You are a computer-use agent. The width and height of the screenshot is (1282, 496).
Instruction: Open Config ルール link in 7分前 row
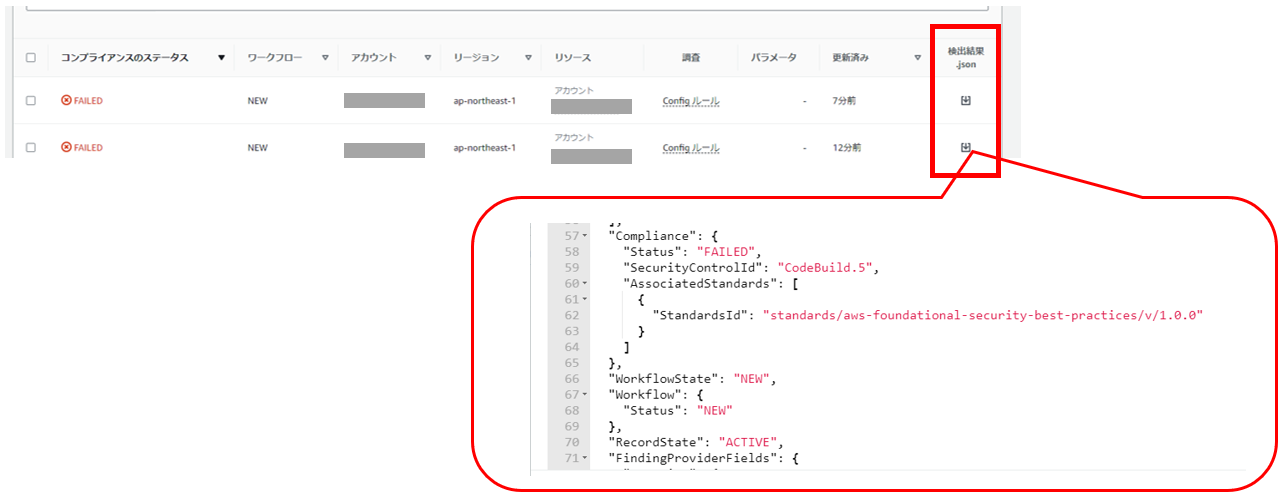[x=691, y=101]
